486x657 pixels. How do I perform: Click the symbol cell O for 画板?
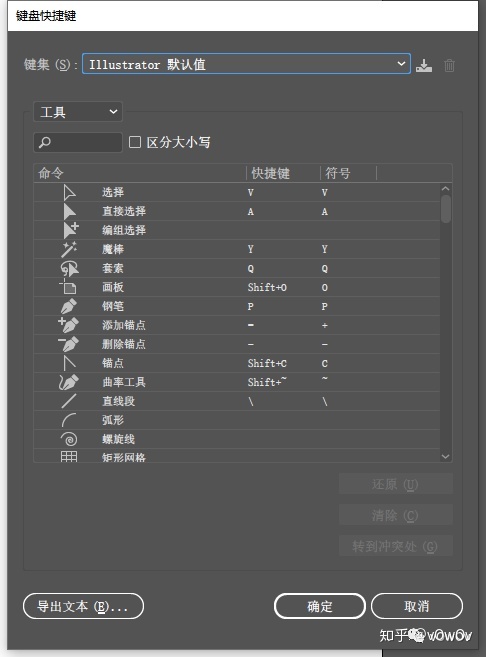325,287
